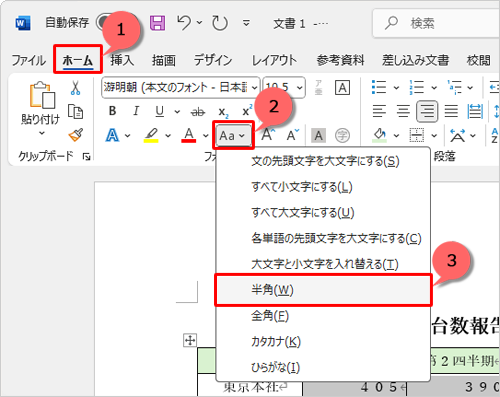This screenshot has width=500, height=397.
Task: Decrease font size with smaller A
Action: point(293,135)
